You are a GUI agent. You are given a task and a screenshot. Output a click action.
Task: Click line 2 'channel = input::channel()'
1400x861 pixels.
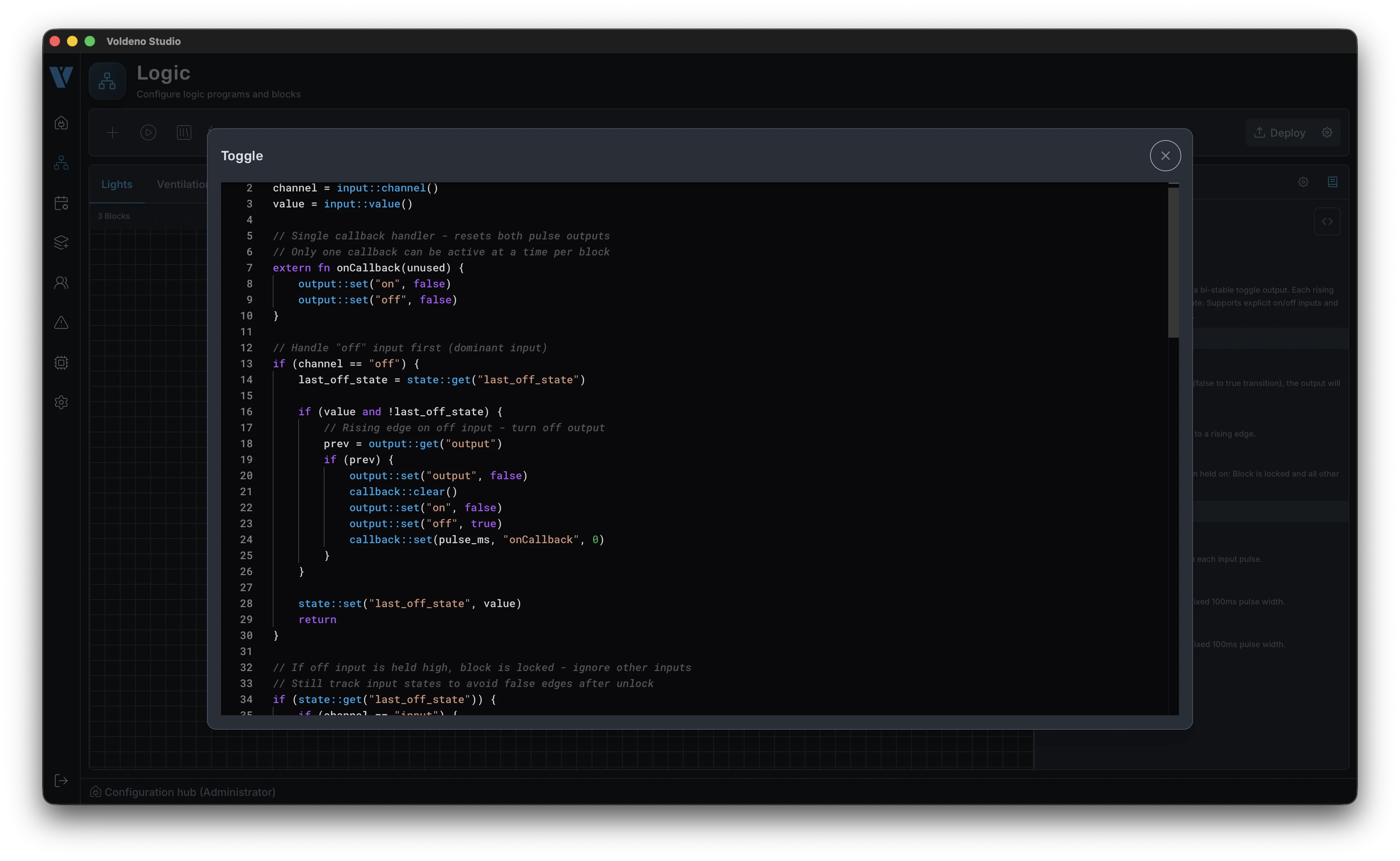tap(356, 188)
